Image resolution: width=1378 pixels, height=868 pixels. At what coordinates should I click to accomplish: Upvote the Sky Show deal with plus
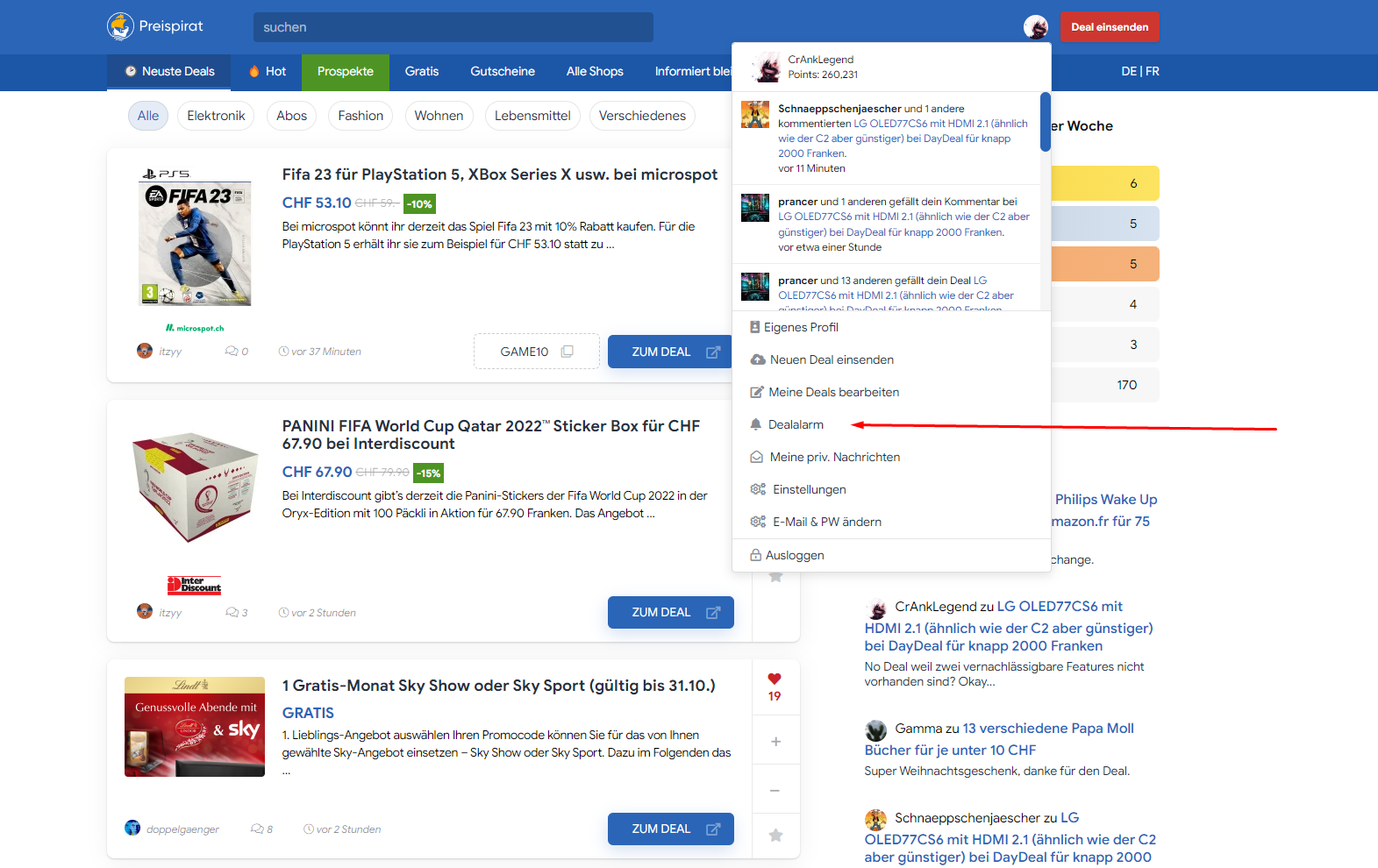point(775,742)
